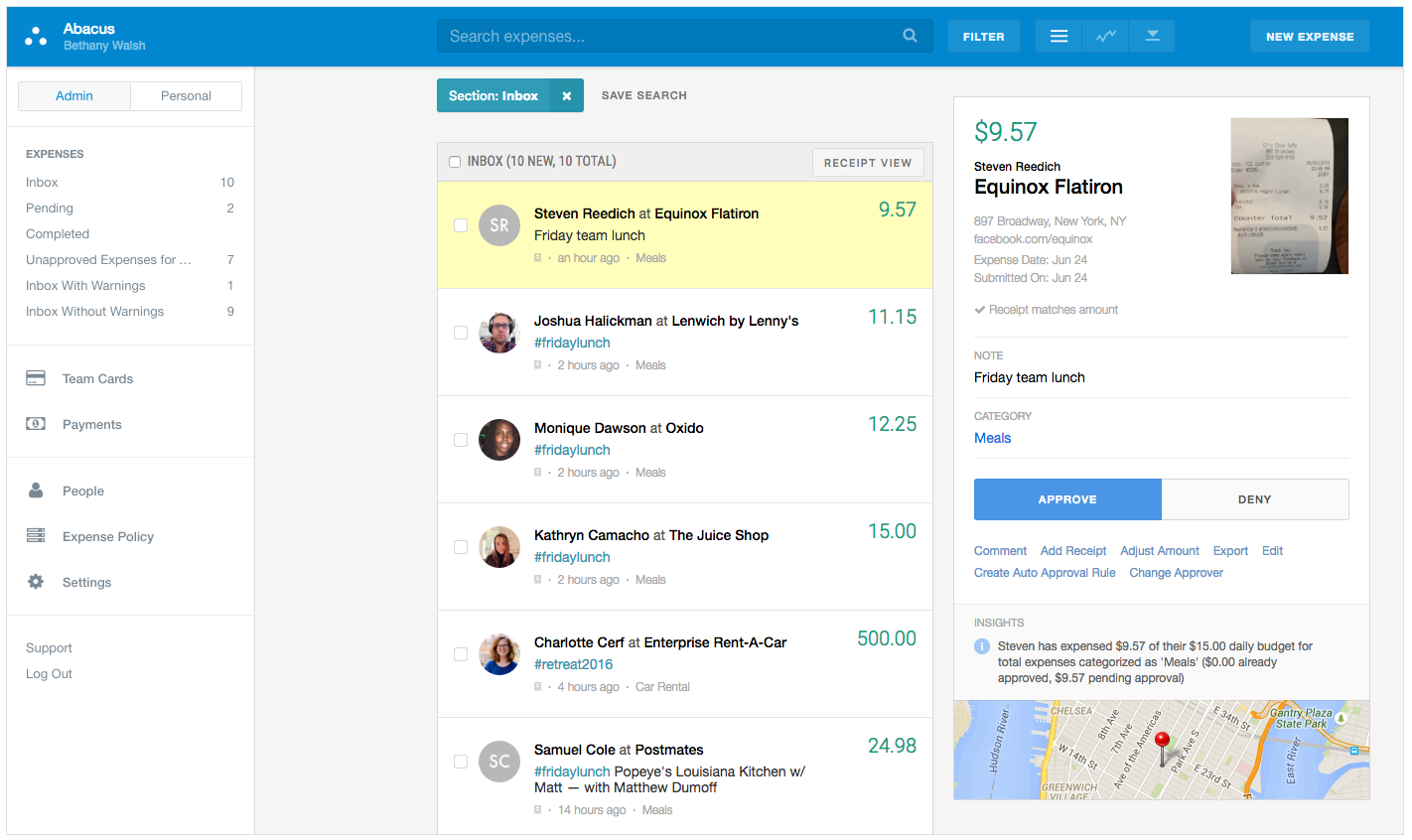The height and width of the screenshot is (840, 1412).
Task: Check the Kathryn Camacho expense checkbox
Action: tap(461, 547)
